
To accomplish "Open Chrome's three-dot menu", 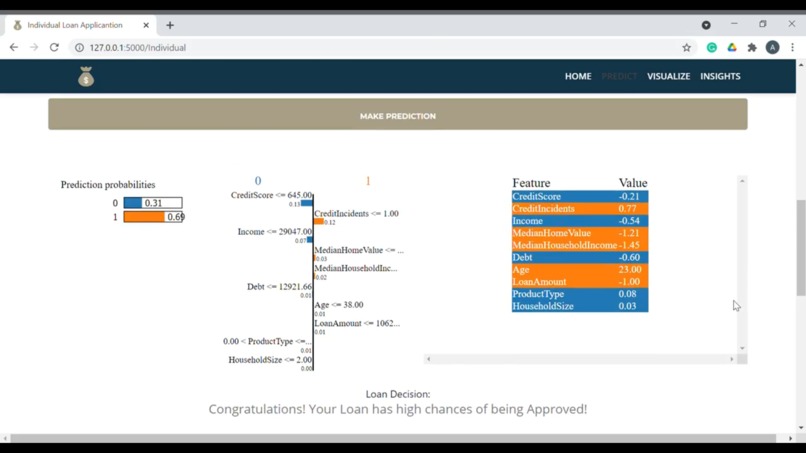I will click(x=792, y=47).
